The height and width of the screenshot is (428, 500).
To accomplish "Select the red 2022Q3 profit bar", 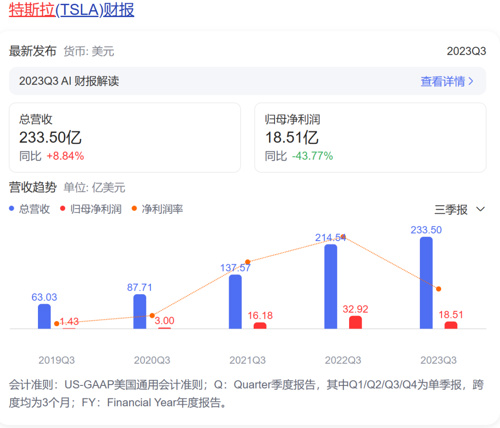I will [355, 322].
